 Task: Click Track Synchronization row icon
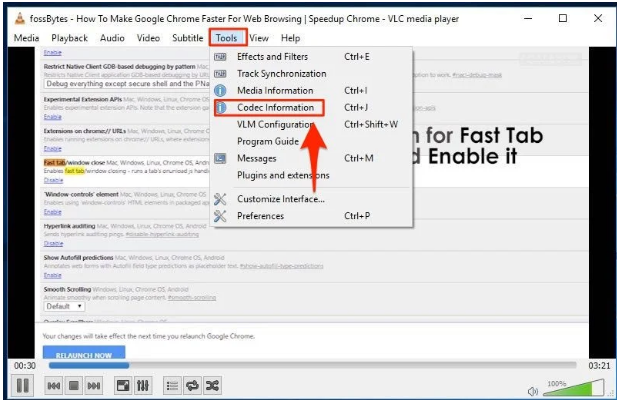point(220,74)
